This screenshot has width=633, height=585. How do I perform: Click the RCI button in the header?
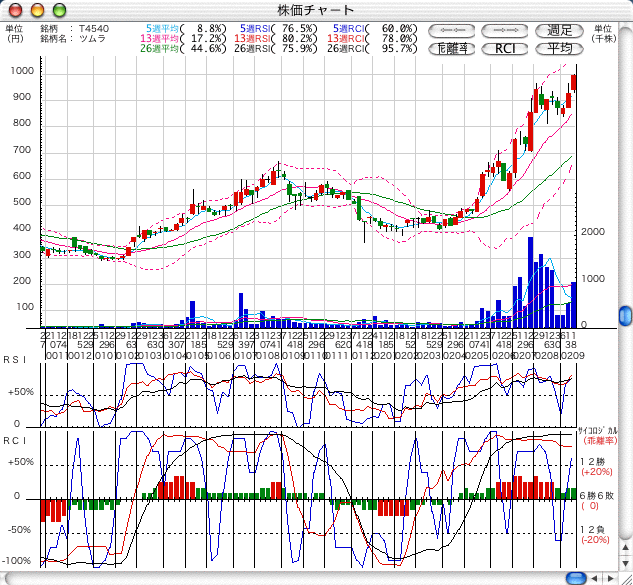click(x=505, y=49)
